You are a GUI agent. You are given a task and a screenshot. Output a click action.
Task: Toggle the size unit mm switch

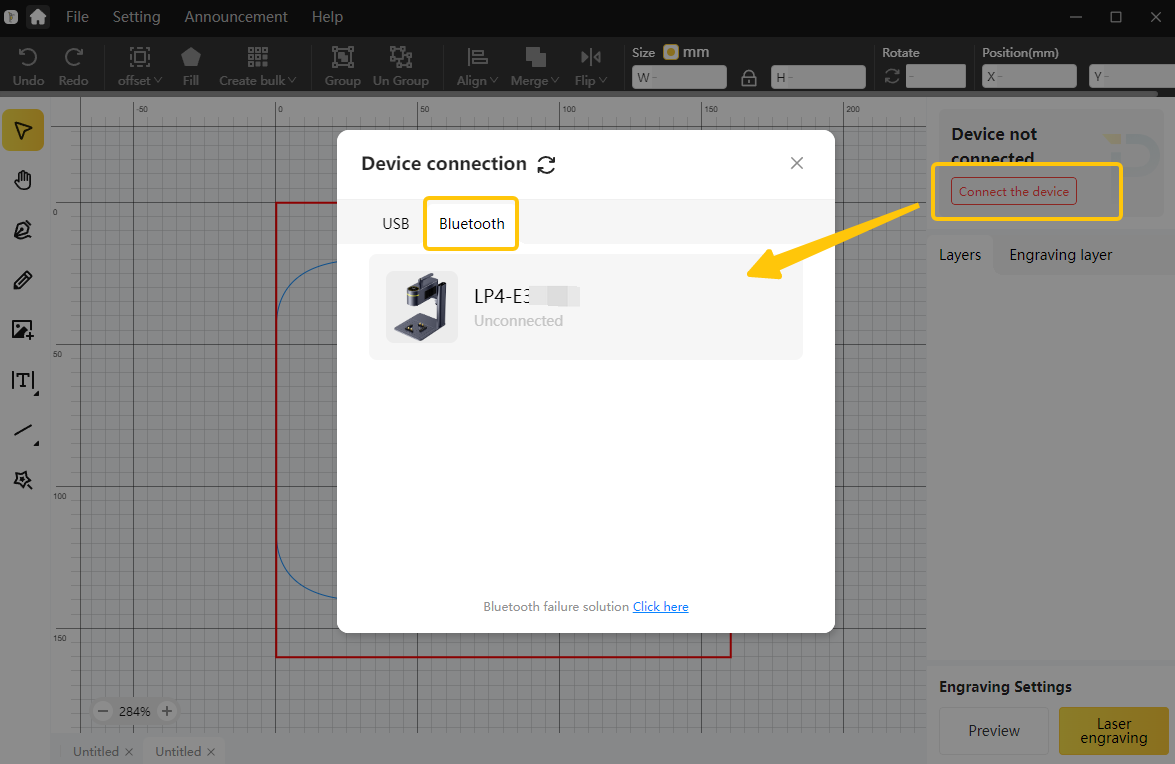671,52
